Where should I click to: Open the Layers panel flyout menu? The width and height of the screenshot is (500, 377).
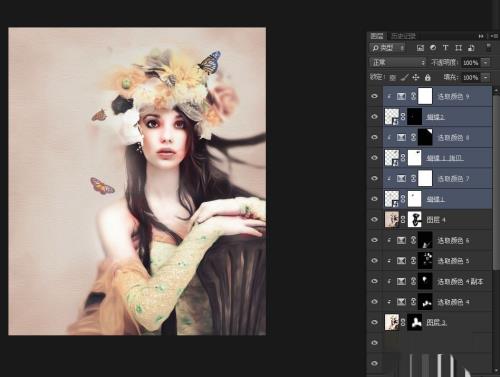(x=494, y=36)
